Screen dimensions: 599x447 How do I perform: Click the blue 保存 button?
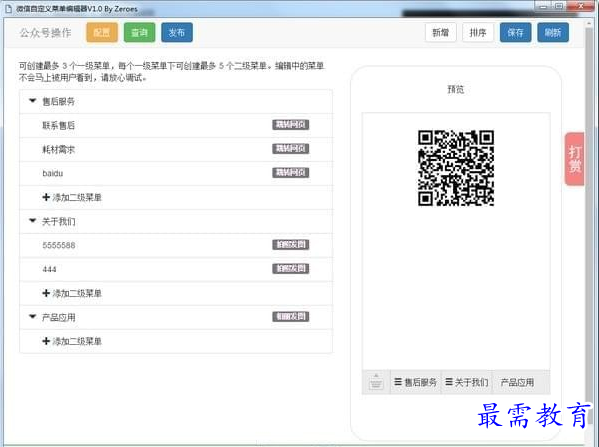(x=515, y=32)
